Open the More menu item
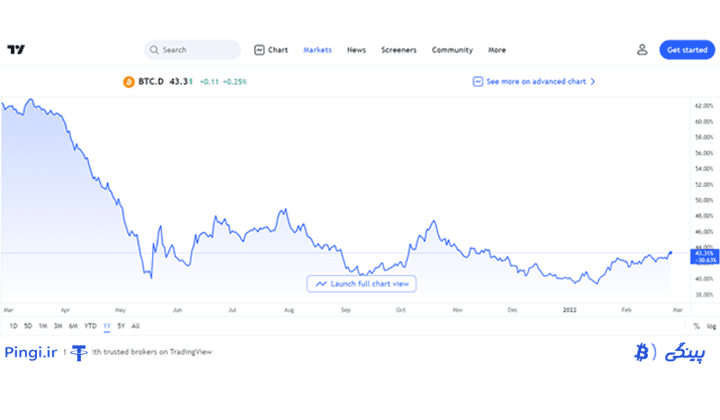 pyautogui.click(x=497, y=50)
